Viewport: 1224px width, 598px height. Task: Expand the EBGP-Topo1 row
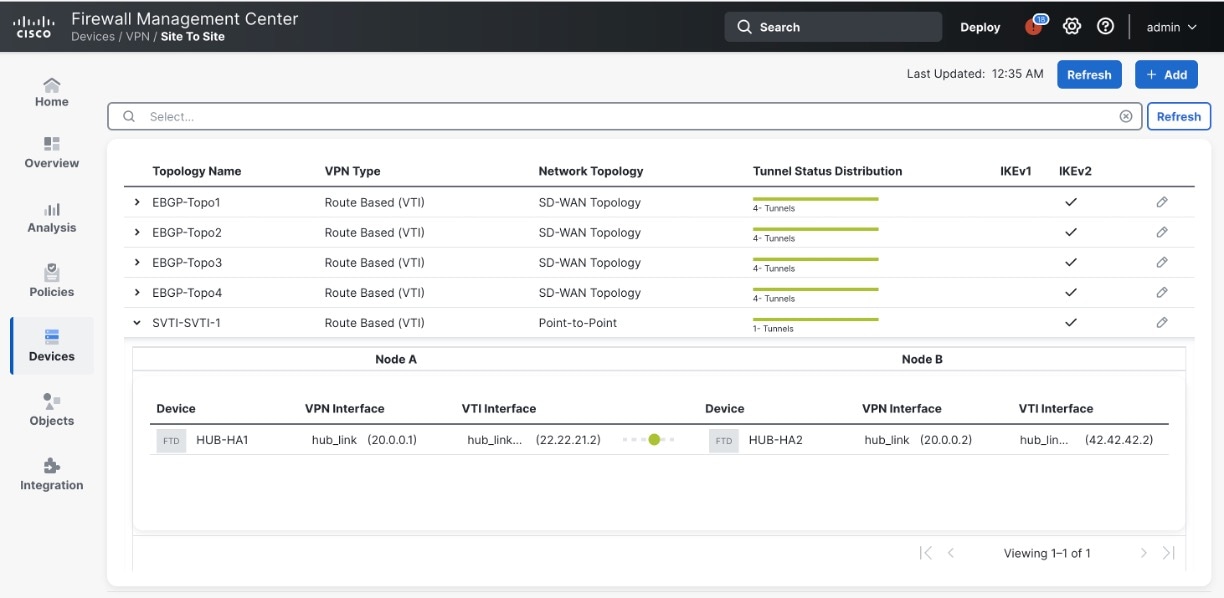[x=137, y=202]
